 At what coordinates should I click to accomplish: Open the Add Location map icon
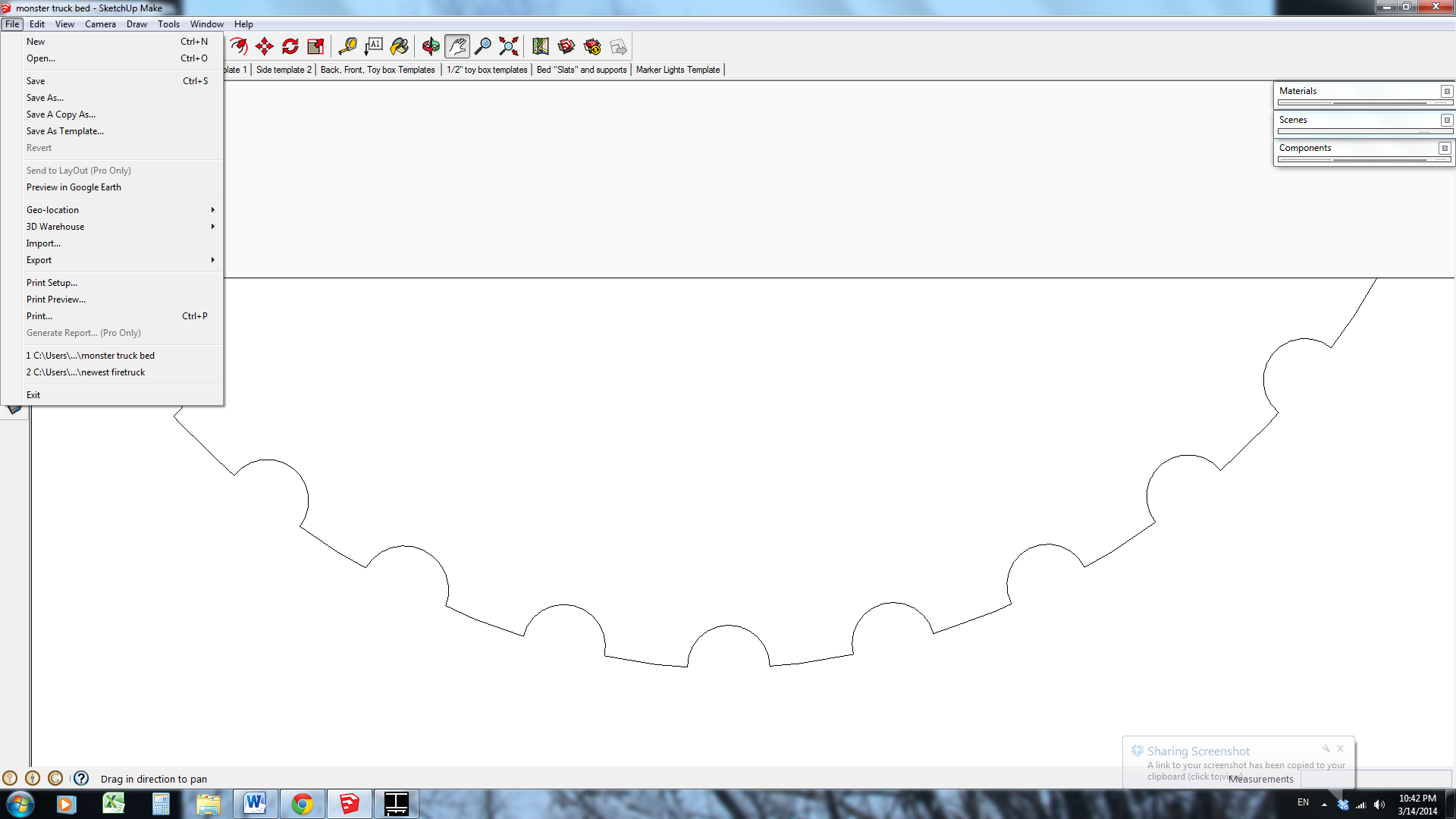[x=541, y=47]
